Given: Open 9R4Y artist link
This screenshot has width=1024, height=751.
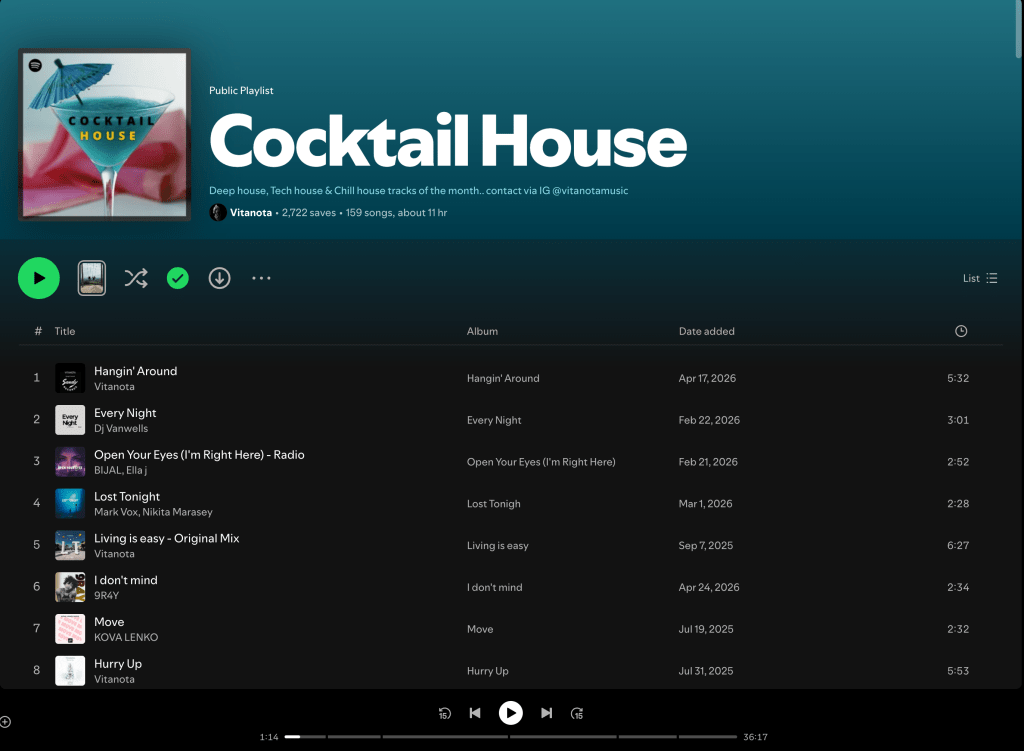Looking at the screenshot, I should 106,596.
